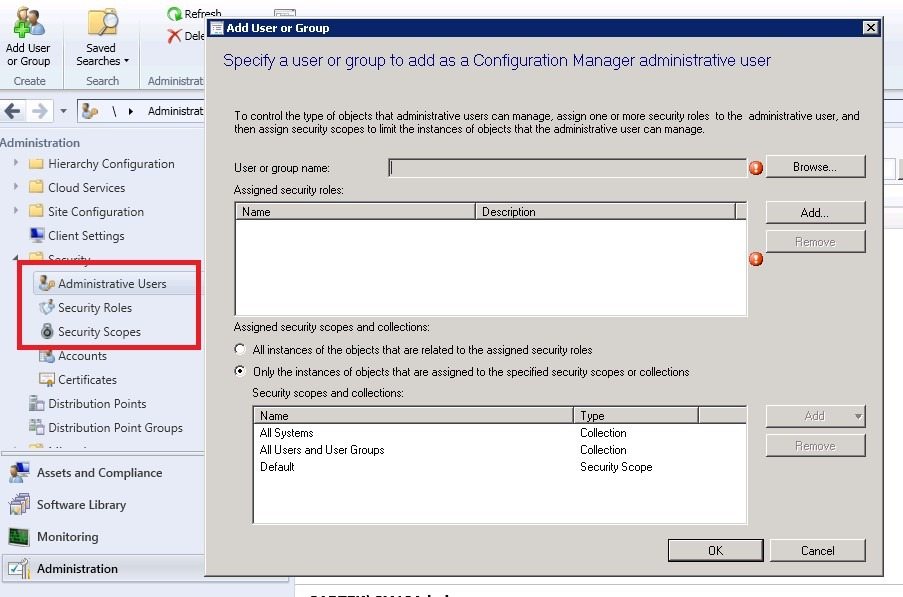
Task: Click the Administrative Users icon
Action: click(x=47, y=283)
